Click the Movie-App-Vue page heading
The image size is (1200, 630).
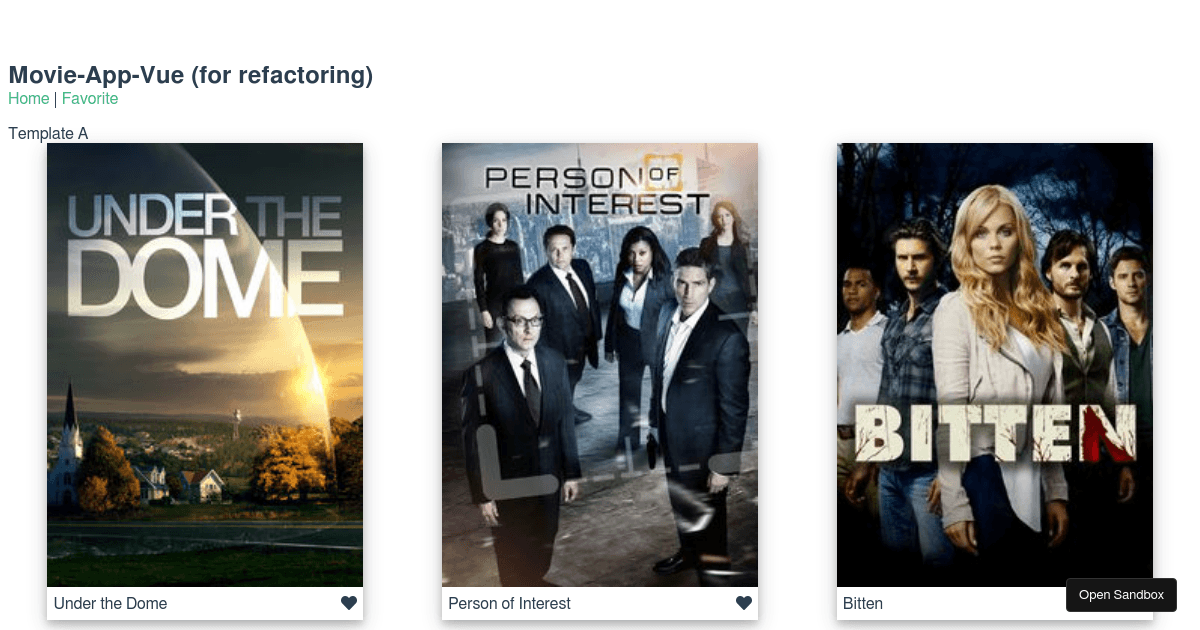pos(190,75)
